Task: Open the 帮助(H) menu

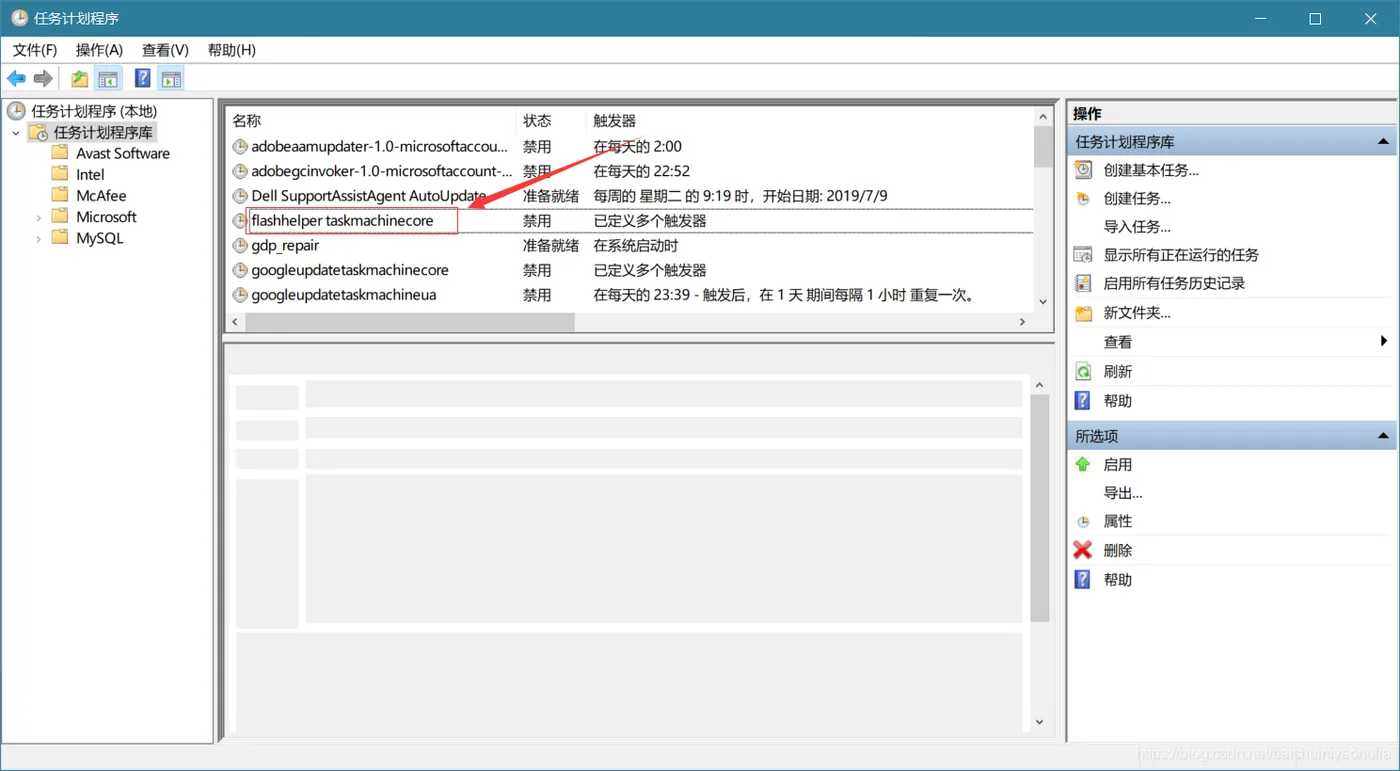Action: coord(232,50)
